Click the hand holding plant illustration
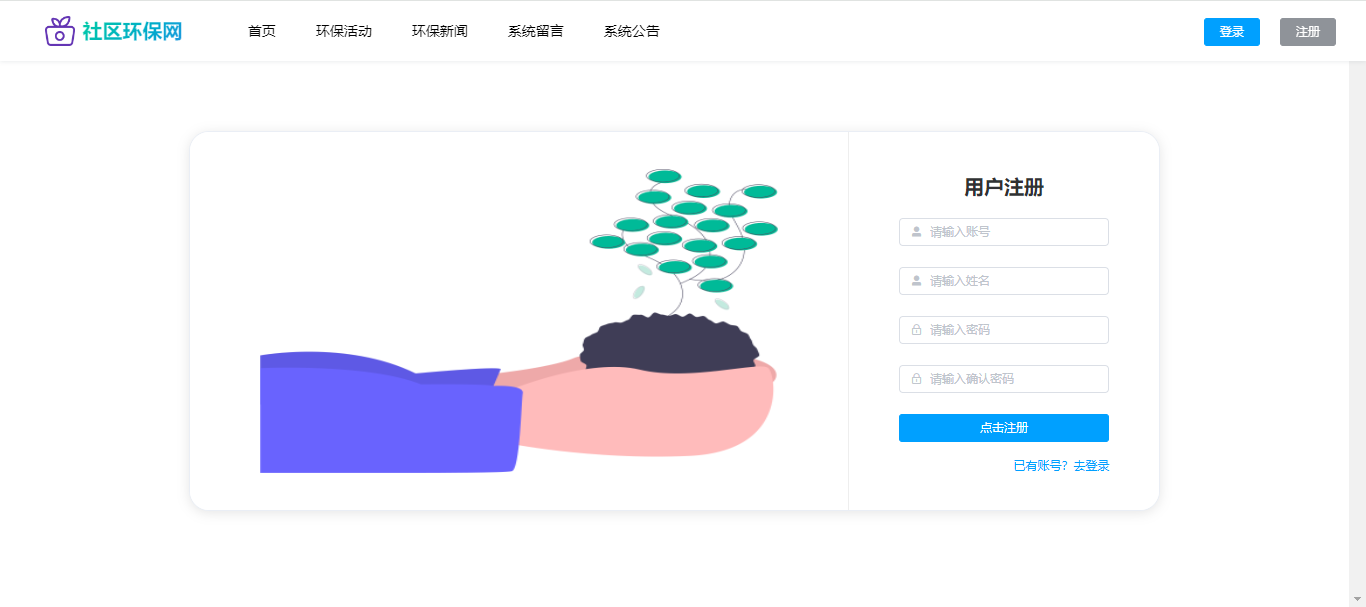The width and height of the screenshot is (1366, 607). tap(519, 321)
